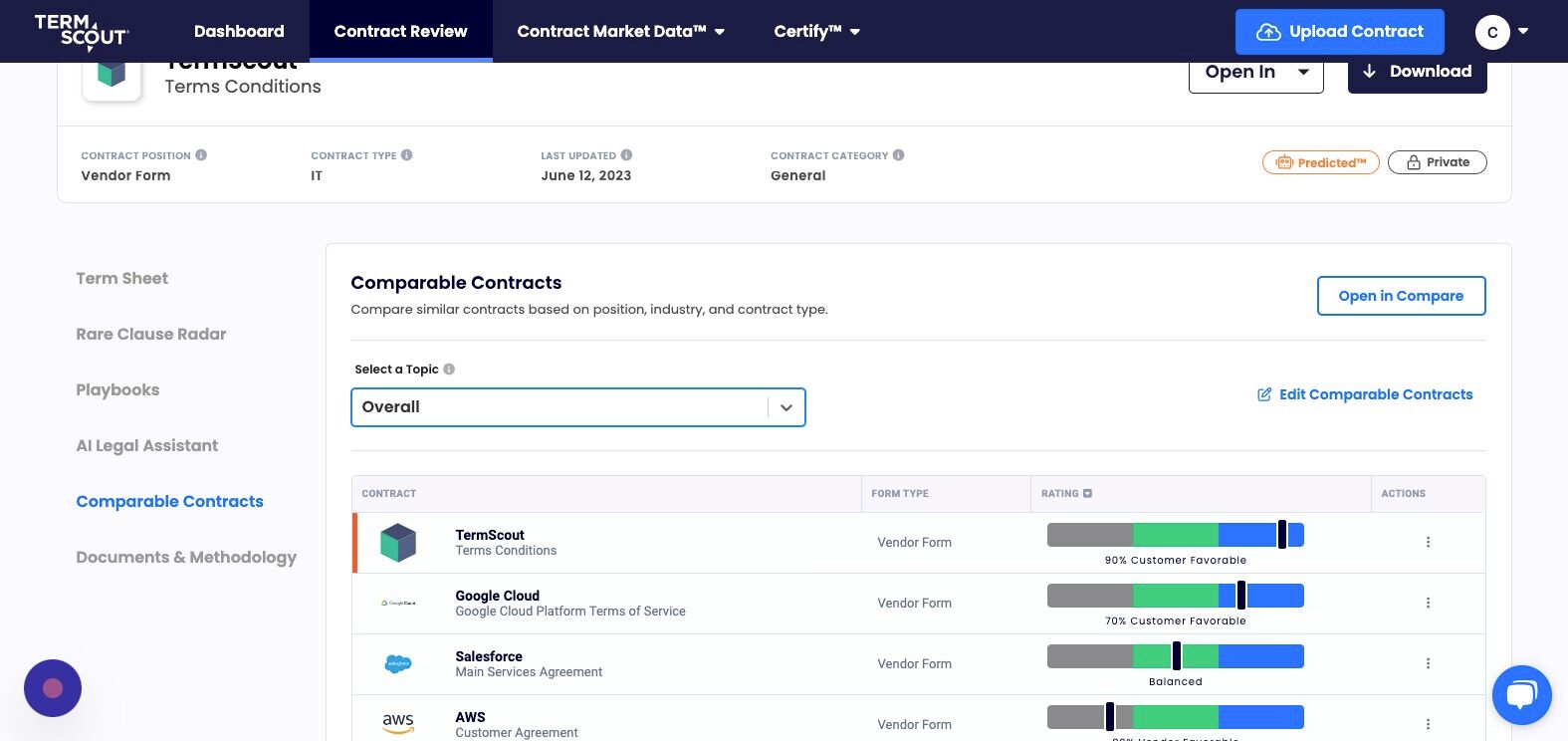Click the Contract Position info icon

201,155
